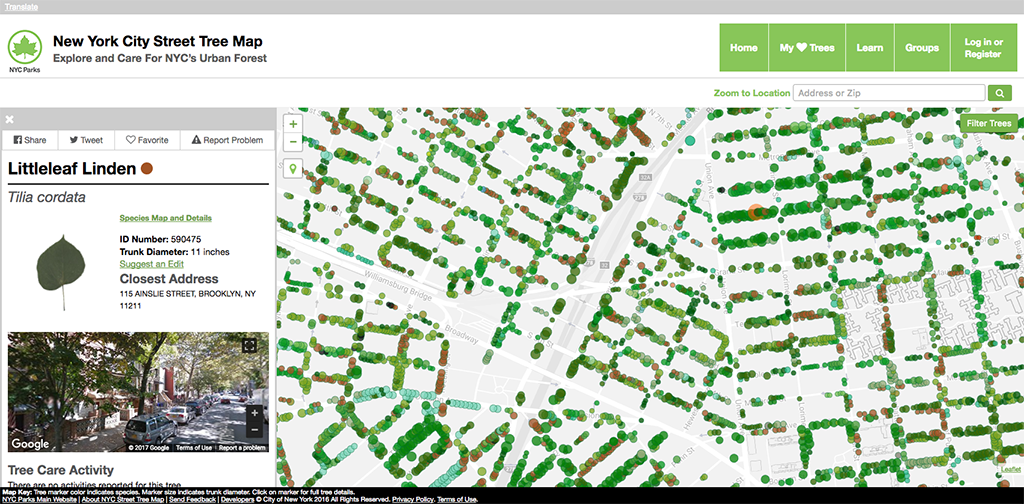
Task: Open Species Map and Details link
Action: click(165, 218)
